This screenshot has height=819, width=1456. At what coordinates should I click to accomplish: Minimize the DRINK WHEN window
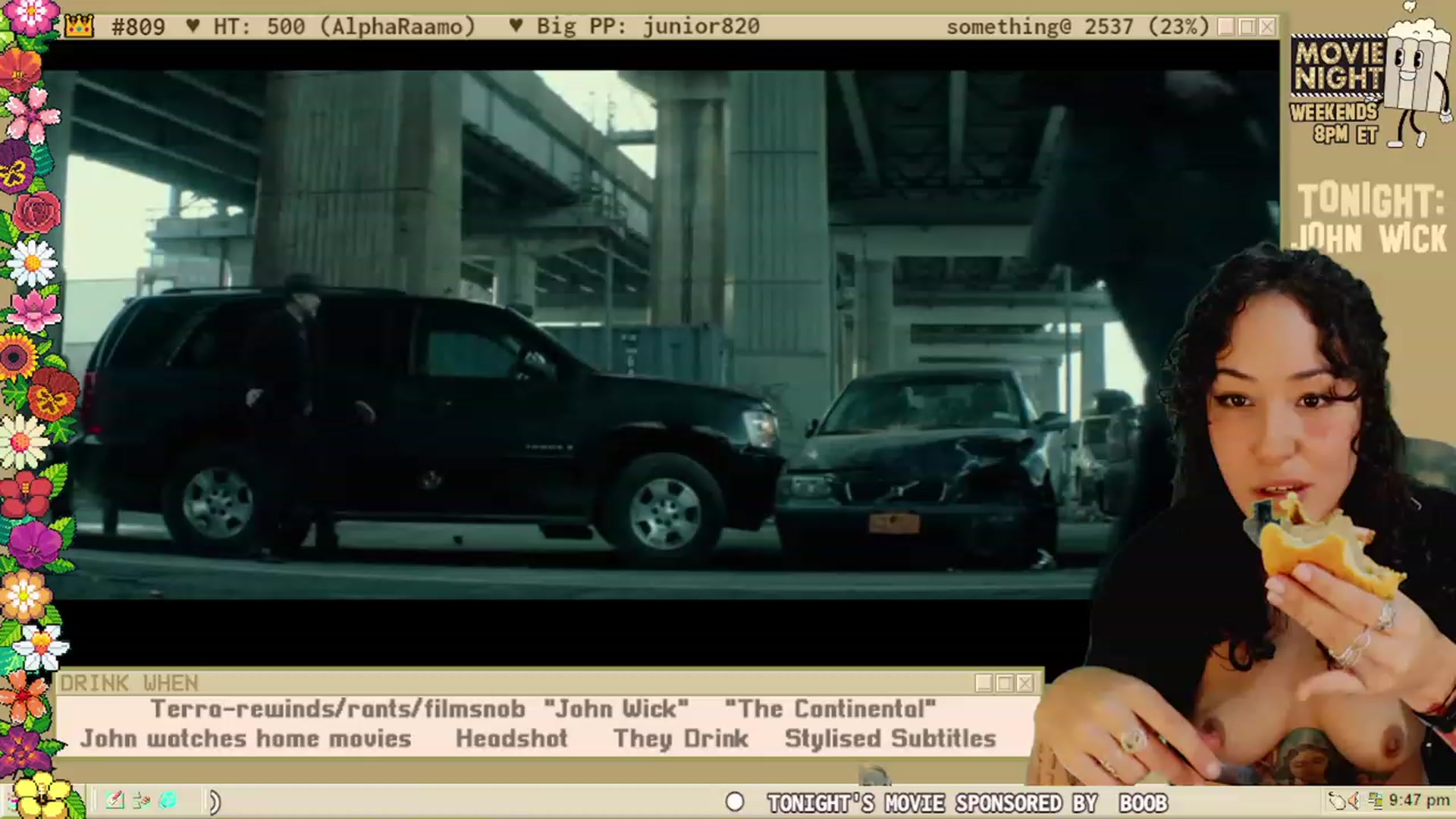pos(984,683)
